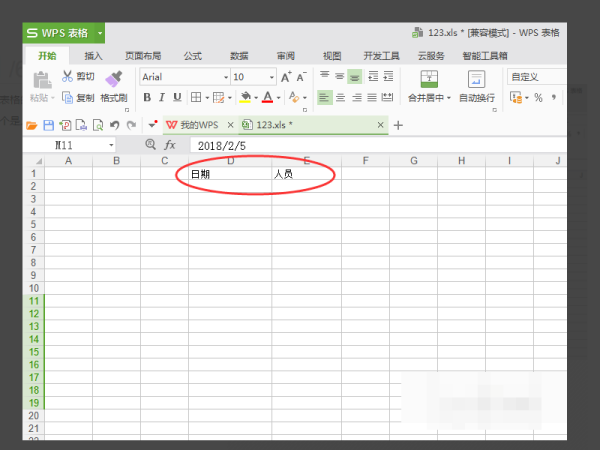Click the currency number format icon
The width and height of the screenshot is (600, 450).
pyautogui.click(x=516, y=97)
